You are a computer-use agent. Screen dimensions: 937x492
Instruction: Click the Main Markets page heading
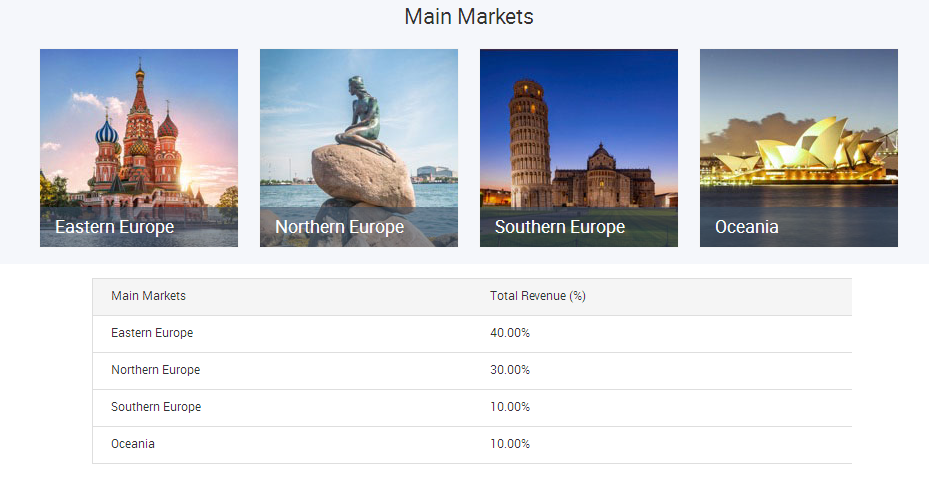(468, 17)
